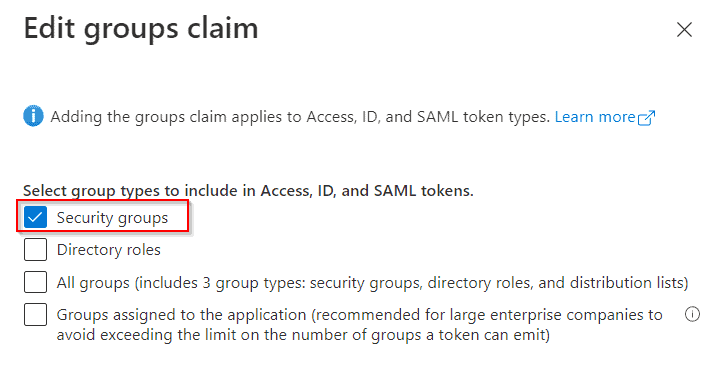The width and height of the screenshot is (711, 373).
Task: Click the Select group types instruction text
Action: point(248,191)
